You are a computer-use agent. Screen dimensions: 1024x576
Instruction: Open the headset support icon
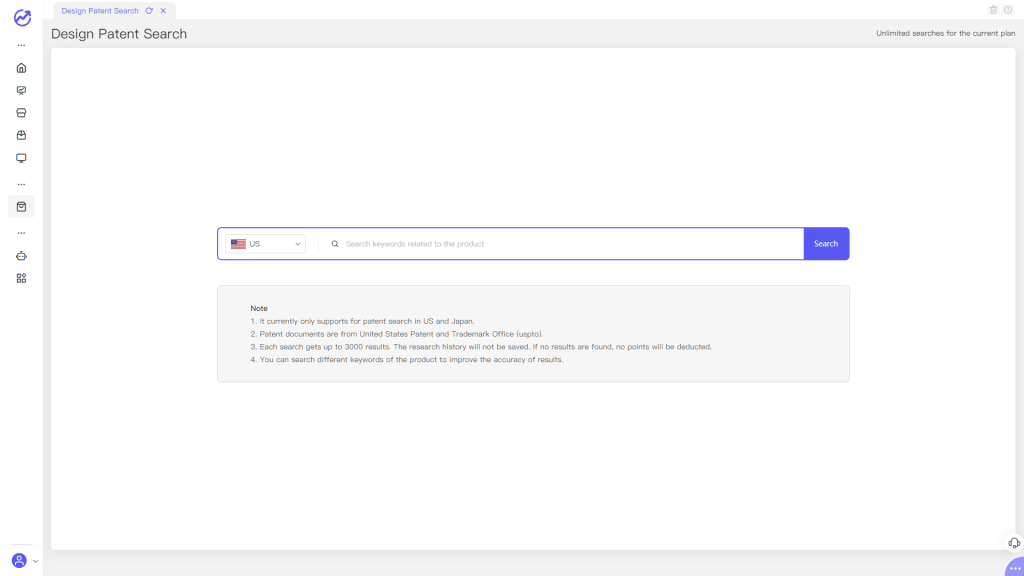tap(1014, 543)
